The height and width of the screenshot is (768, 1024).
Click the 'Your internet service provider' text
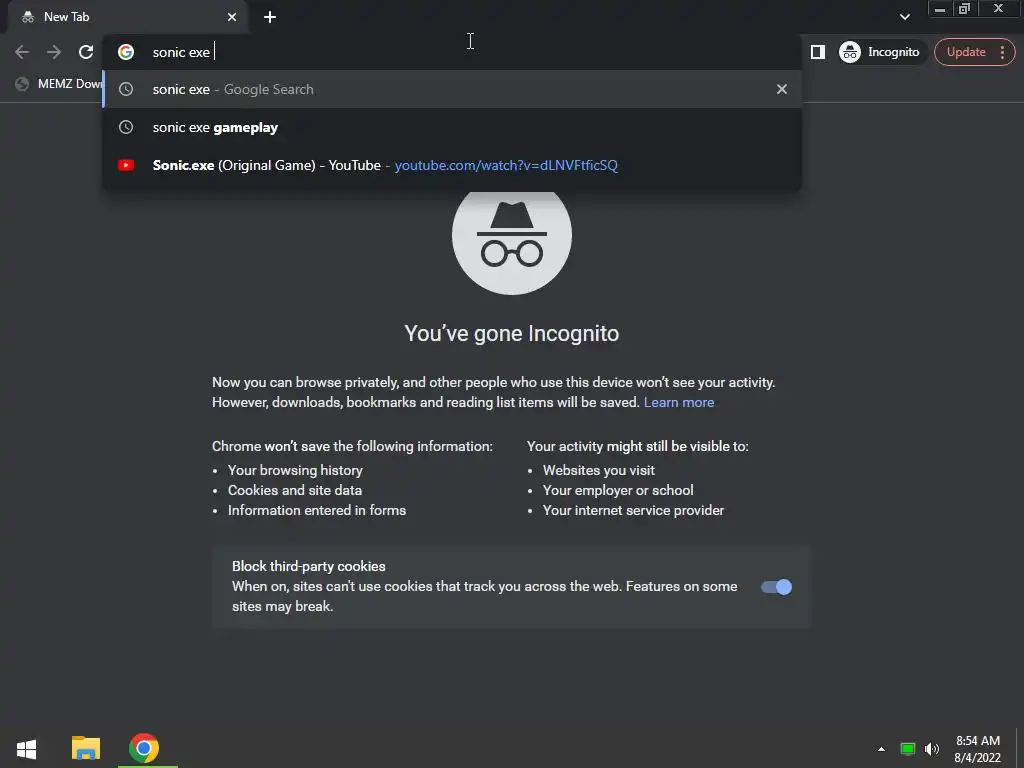coord(633,510)
